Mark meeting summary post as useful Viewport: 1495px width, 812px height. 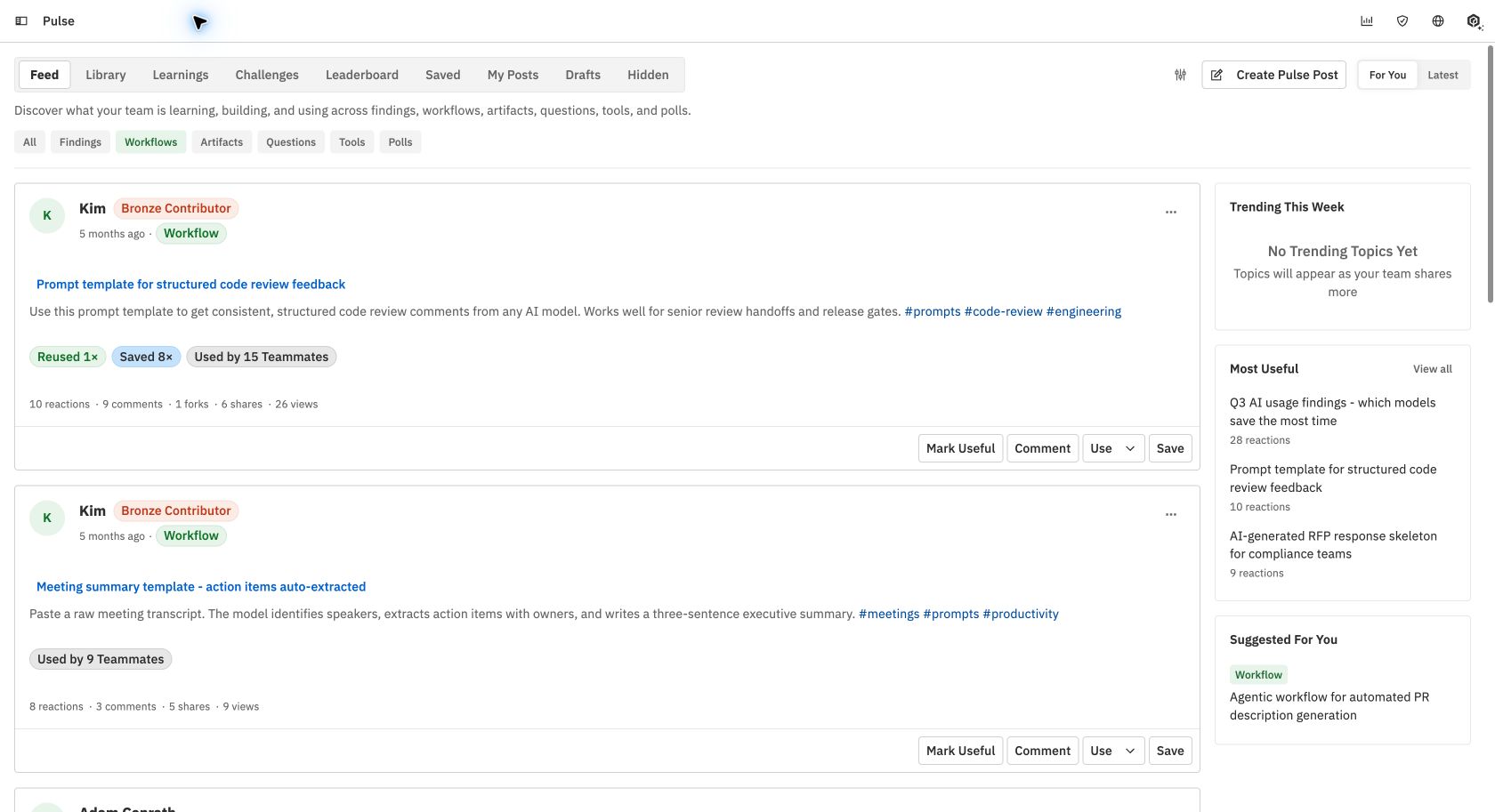pos(960,751)
